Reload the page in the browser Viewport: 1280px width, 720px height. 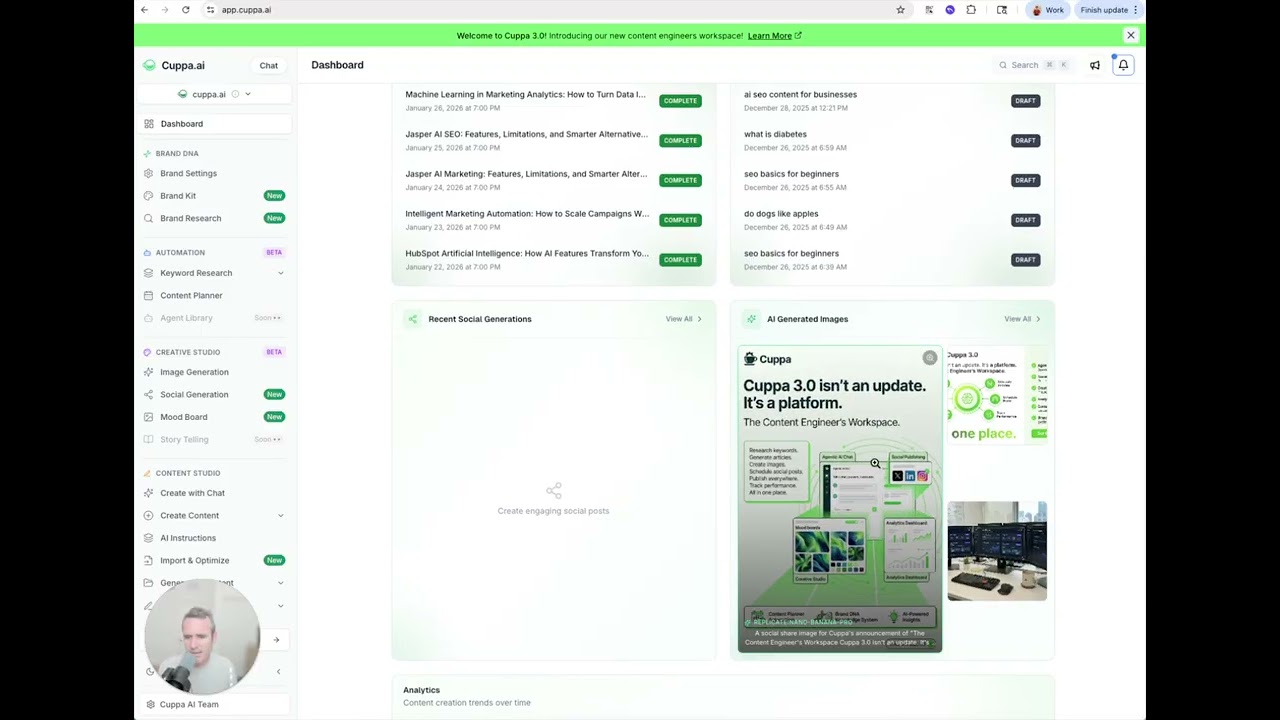point(185,10)
